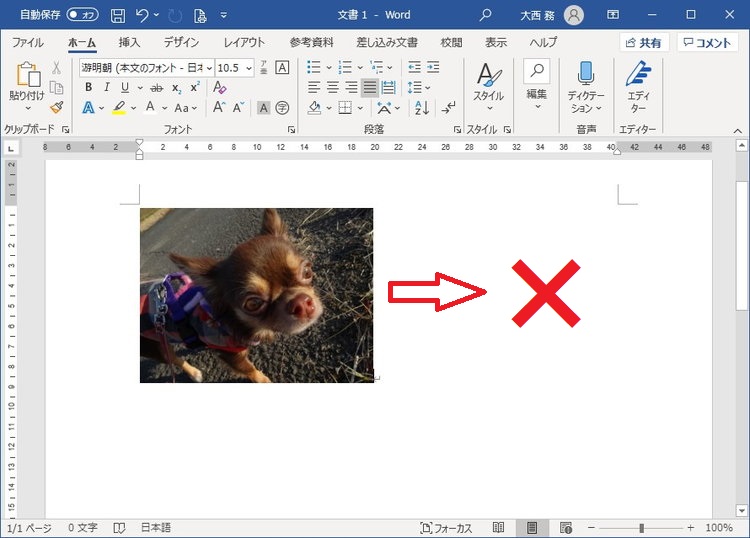Screen dimensions: 750x538
Task: Toggle AutoSave (自動保存) switch
Action: 83,15
